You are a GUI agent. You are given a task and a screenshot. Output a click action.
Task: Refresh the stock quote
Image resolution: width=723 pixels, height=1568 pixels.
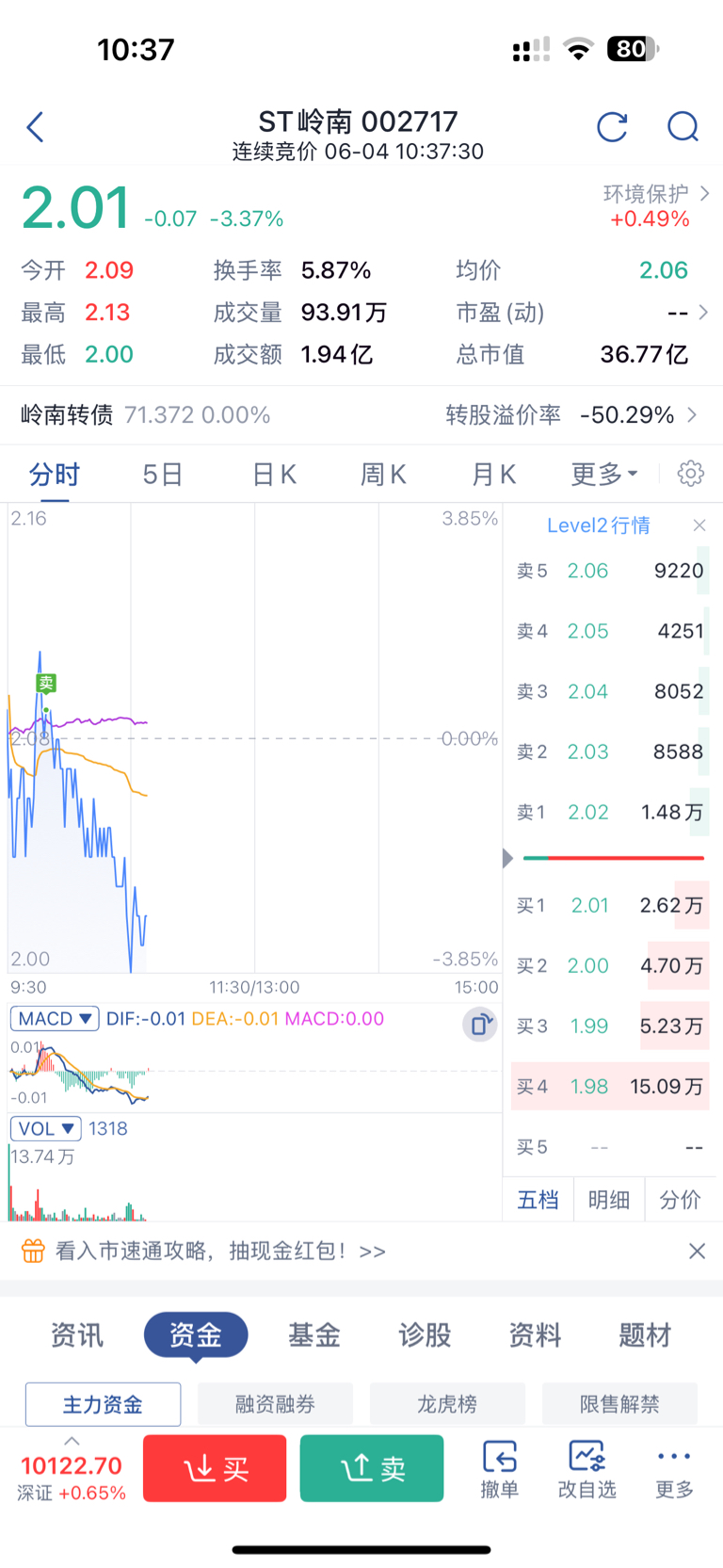click(612, 127)
